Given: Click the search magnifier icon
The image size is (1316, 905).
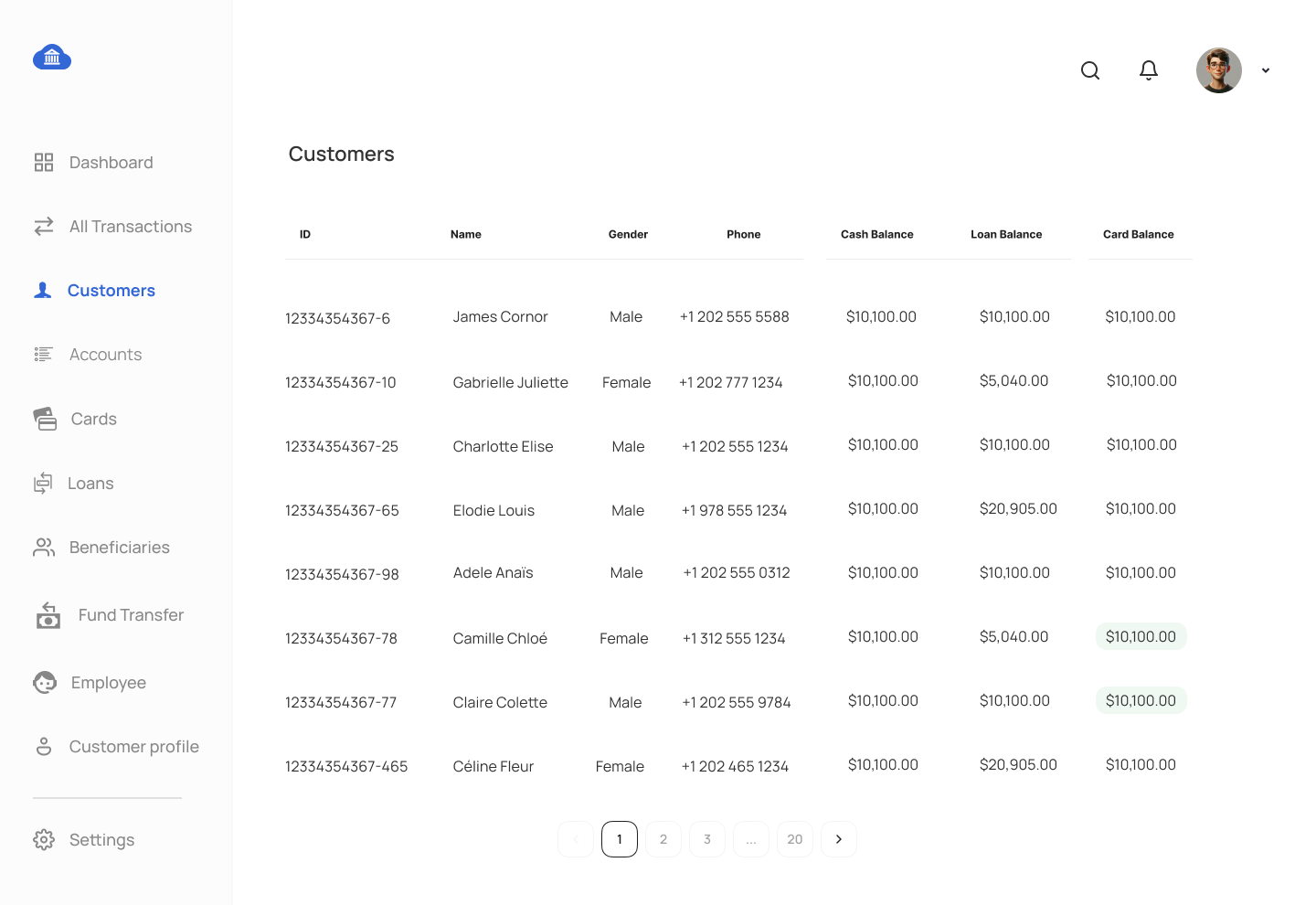Looking at the screenshot, I should (1089, 70).
